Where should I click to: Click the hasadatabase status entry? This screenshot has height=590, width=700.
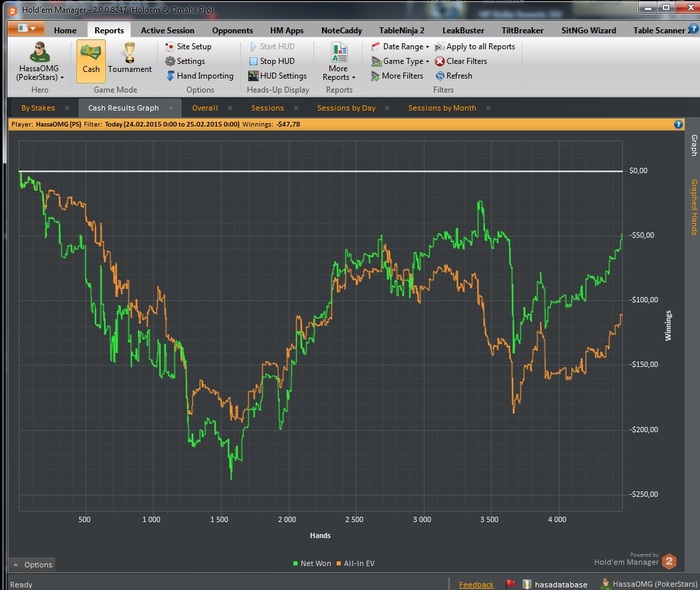555,584
